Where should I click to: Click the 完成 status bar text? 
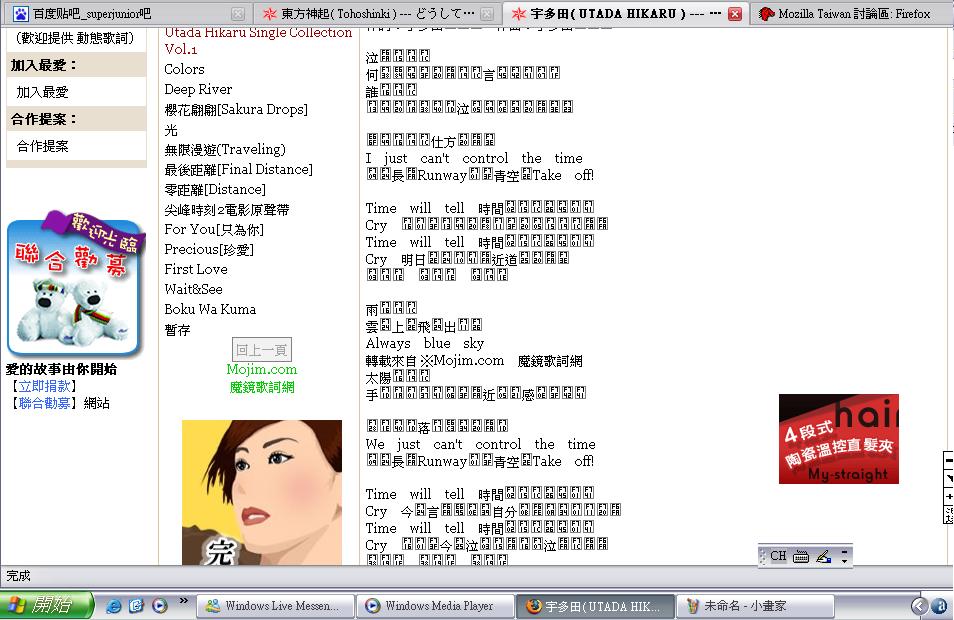pyautogui.click(x=18, y=576)
